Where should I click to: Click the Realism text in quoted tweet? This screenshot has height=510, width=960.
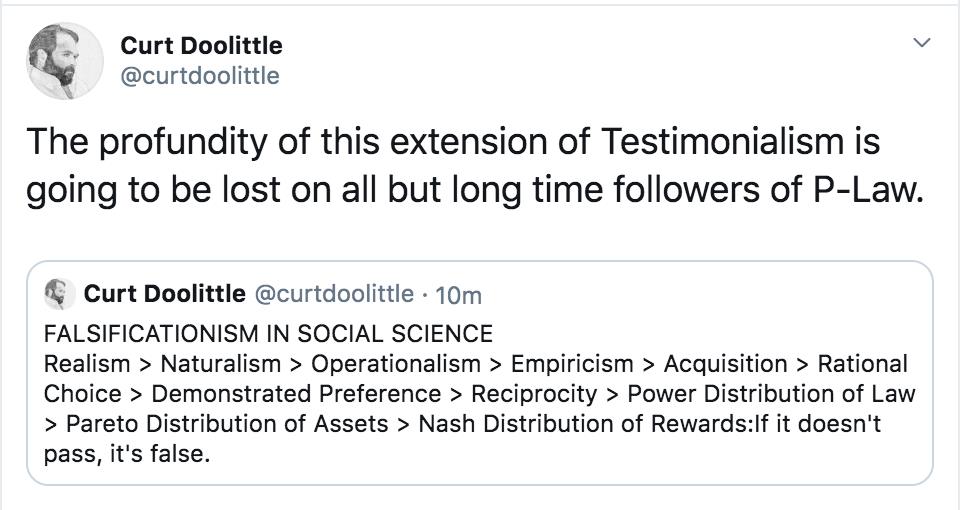click(87, 363)
